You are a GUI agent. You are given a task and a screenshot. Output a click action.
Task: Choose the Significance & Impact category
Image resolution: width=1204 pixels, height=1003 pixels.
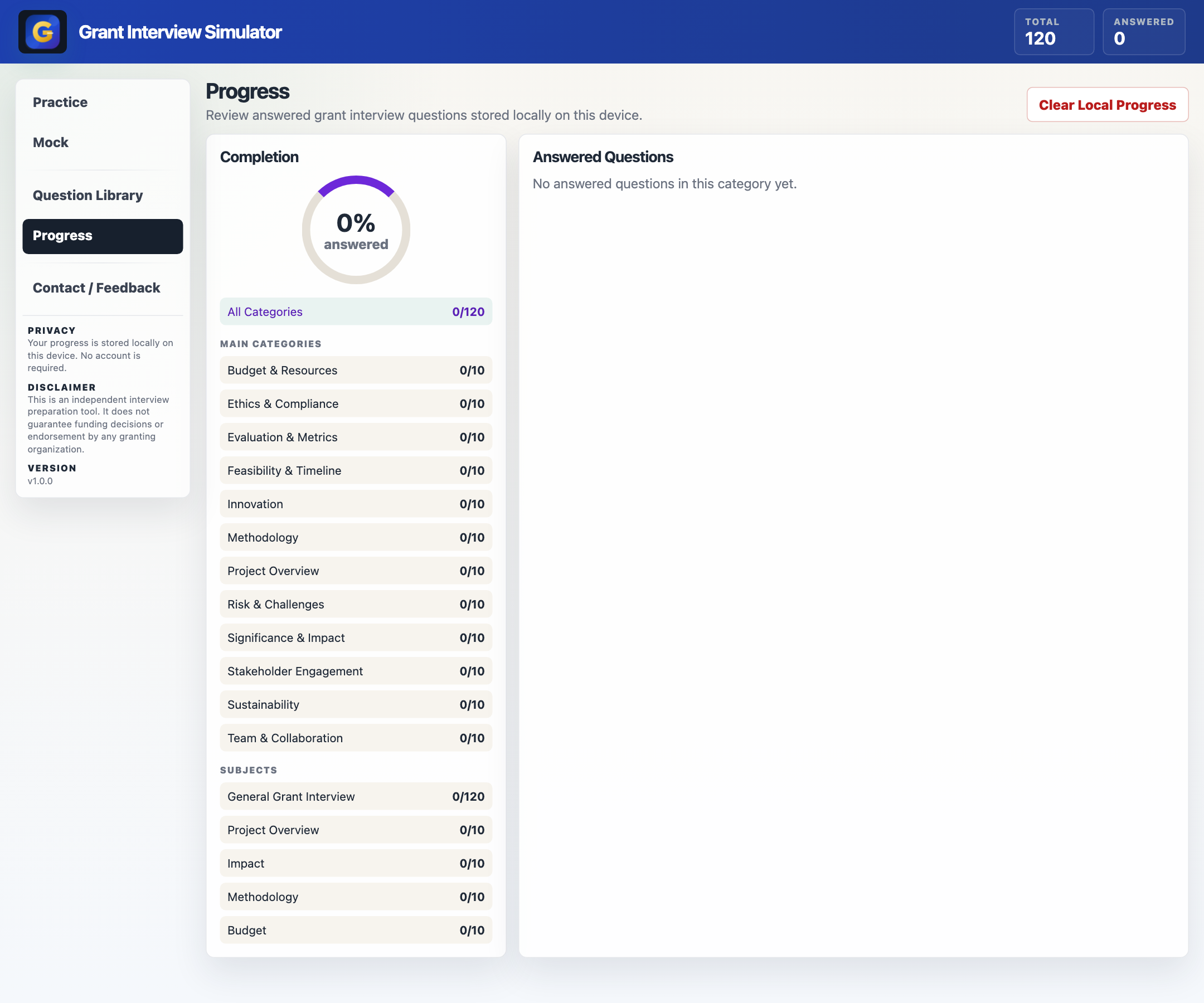coord(356,638)
